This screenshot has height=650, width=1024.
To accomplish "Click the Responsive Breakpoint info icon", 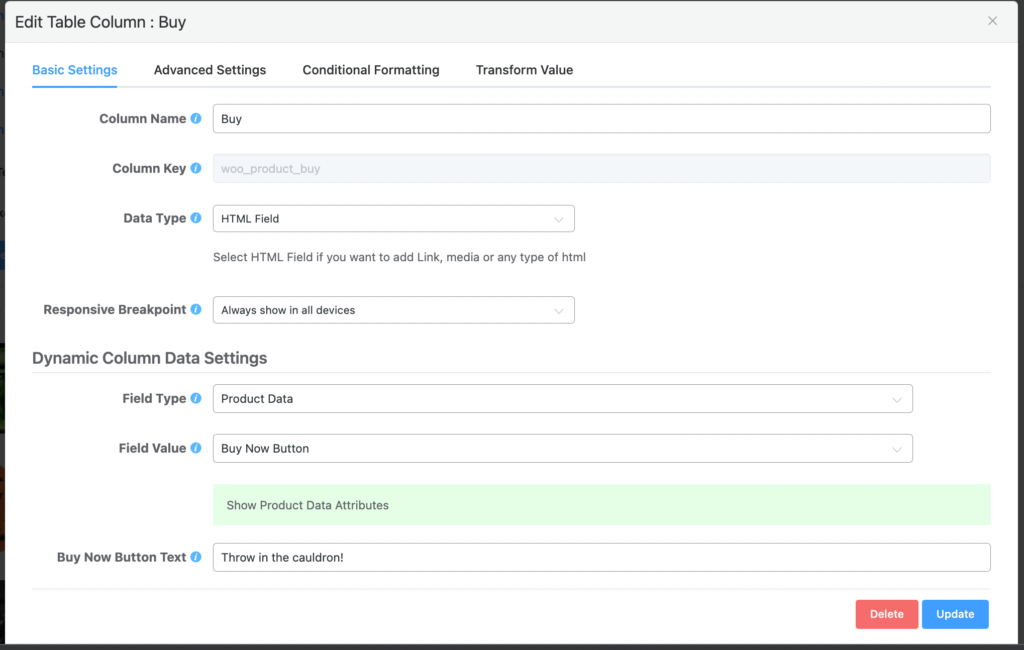I will click(x=196, y=310).
